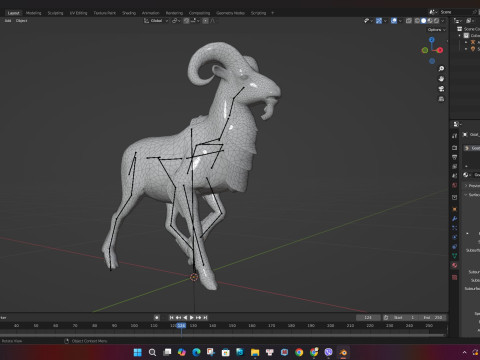Click the zoom view magnifier icon
Image resolution: width=480 pixels, height=360 pixels.
point(441,69)
